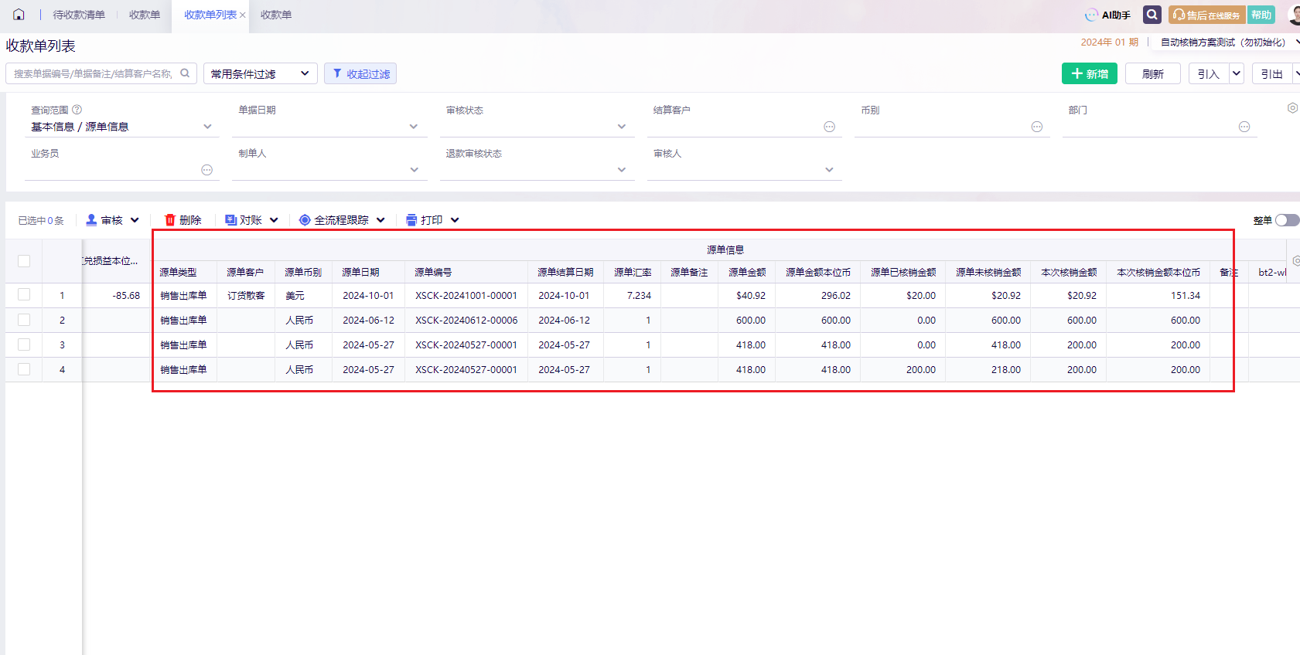Click the 业务员 ellipsis picker icon
The image size is (1300, 655).
207,170
